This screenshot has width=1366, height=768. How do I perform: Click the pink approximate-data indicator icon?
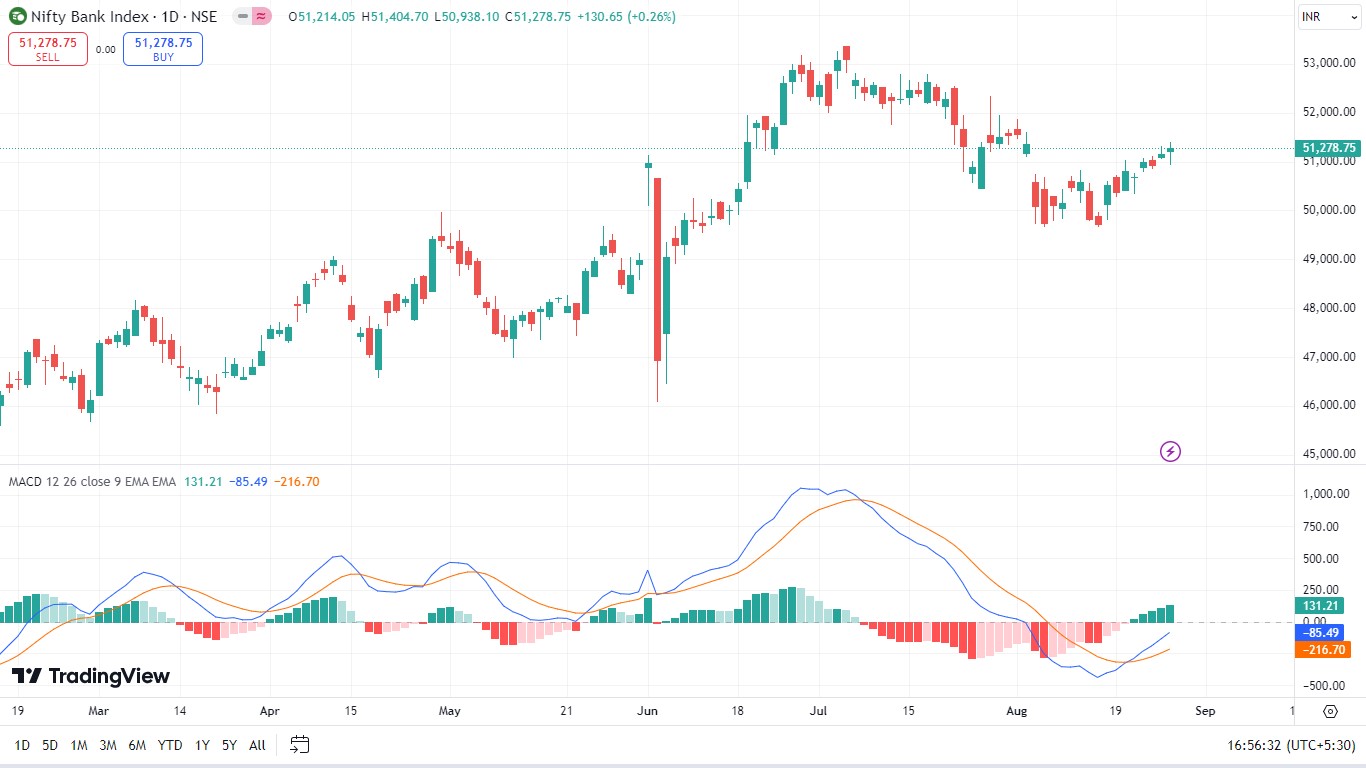(x=261, y=17)
